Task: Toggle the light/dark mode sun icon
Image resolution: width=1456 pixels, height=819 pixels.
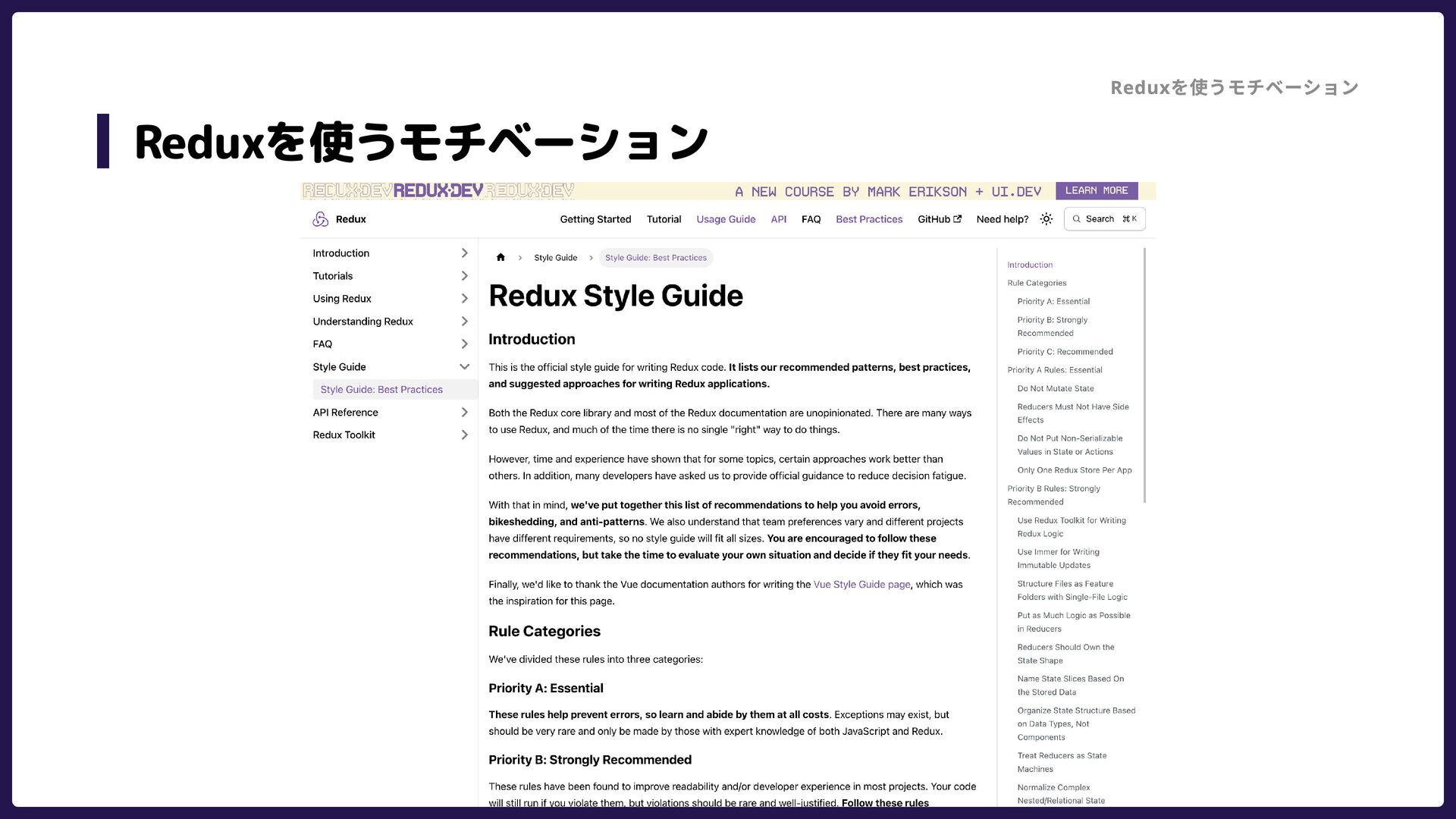Action: (x=1046, y=219)
